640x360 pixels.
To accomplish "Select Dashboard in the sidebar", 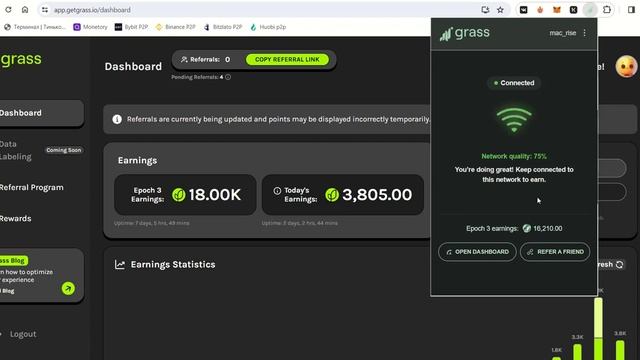I will pyautogui.click(x=42, y=113).
